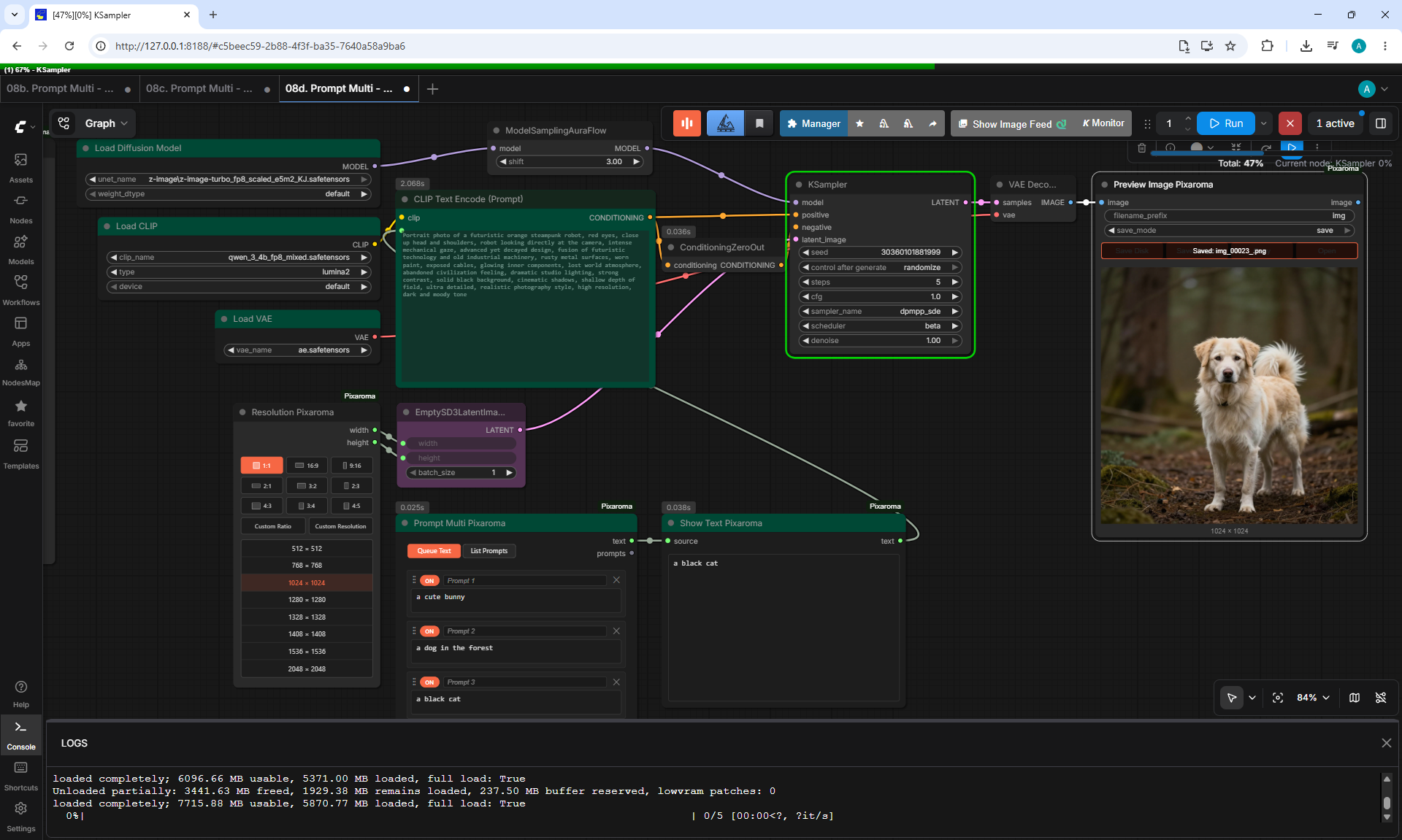
Task: Open the scheduler beta selector
Action: click(880, 326)
